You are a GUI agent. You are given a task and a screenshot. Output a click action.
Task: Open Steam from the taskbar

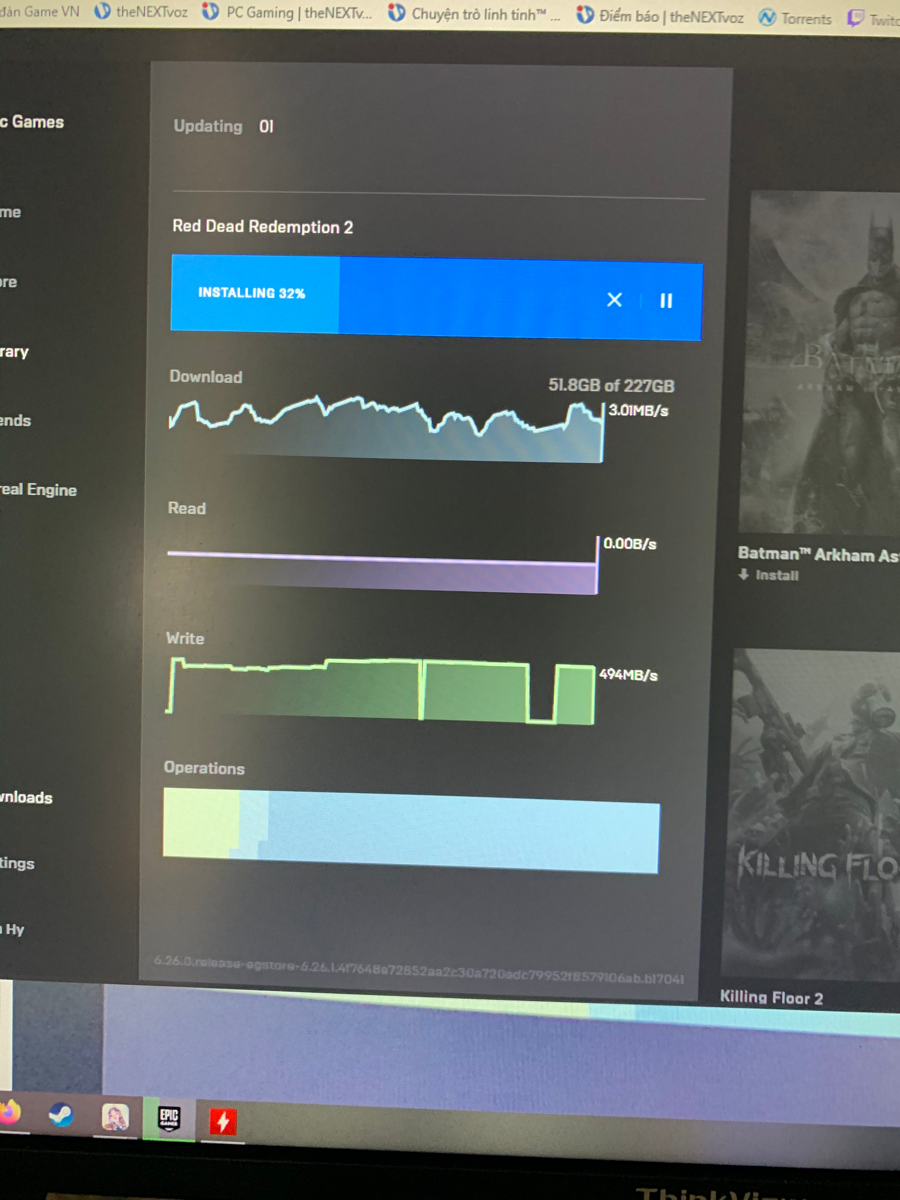61,1114
